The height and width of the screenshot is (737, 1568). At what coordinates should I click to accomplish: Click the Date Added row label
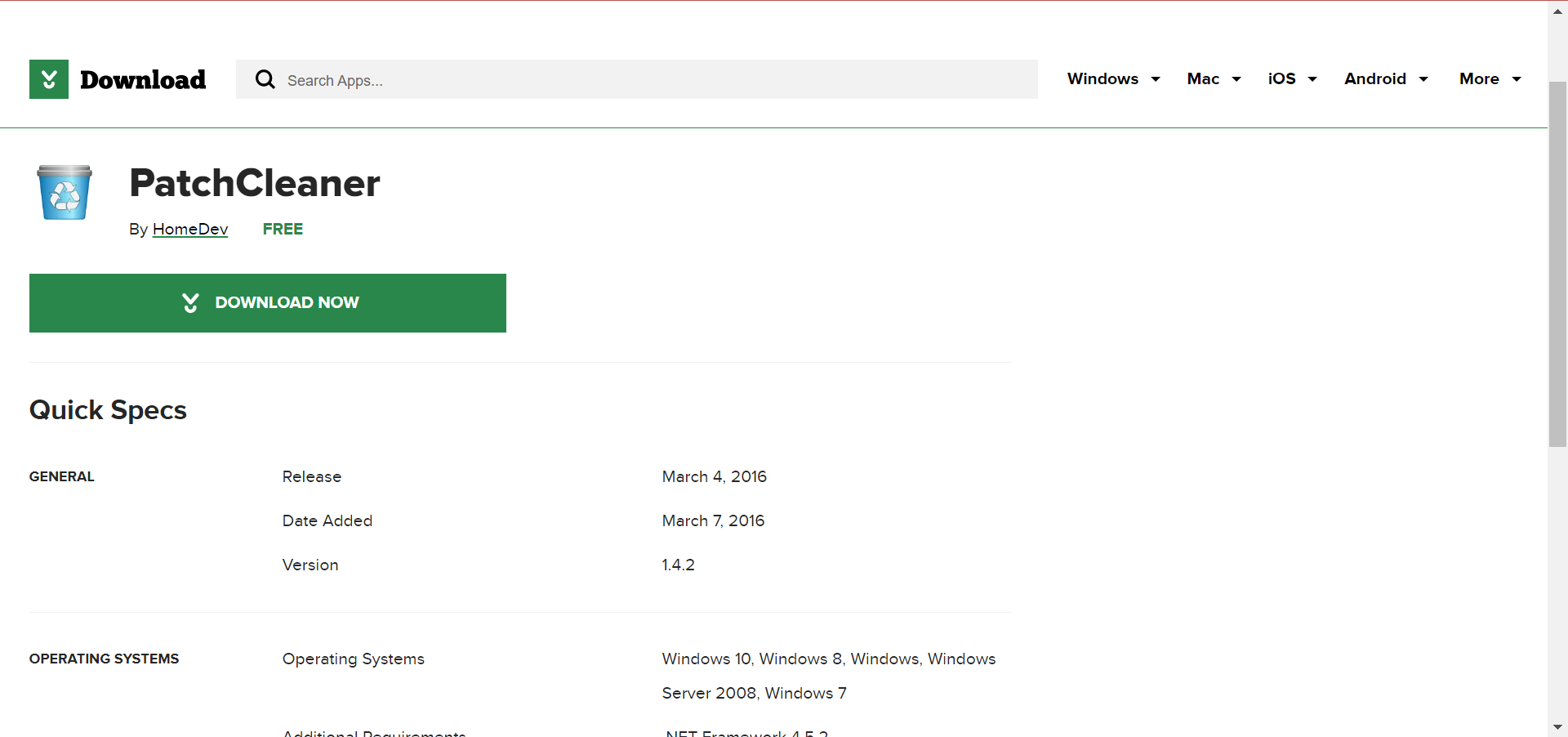click(327, 520)
